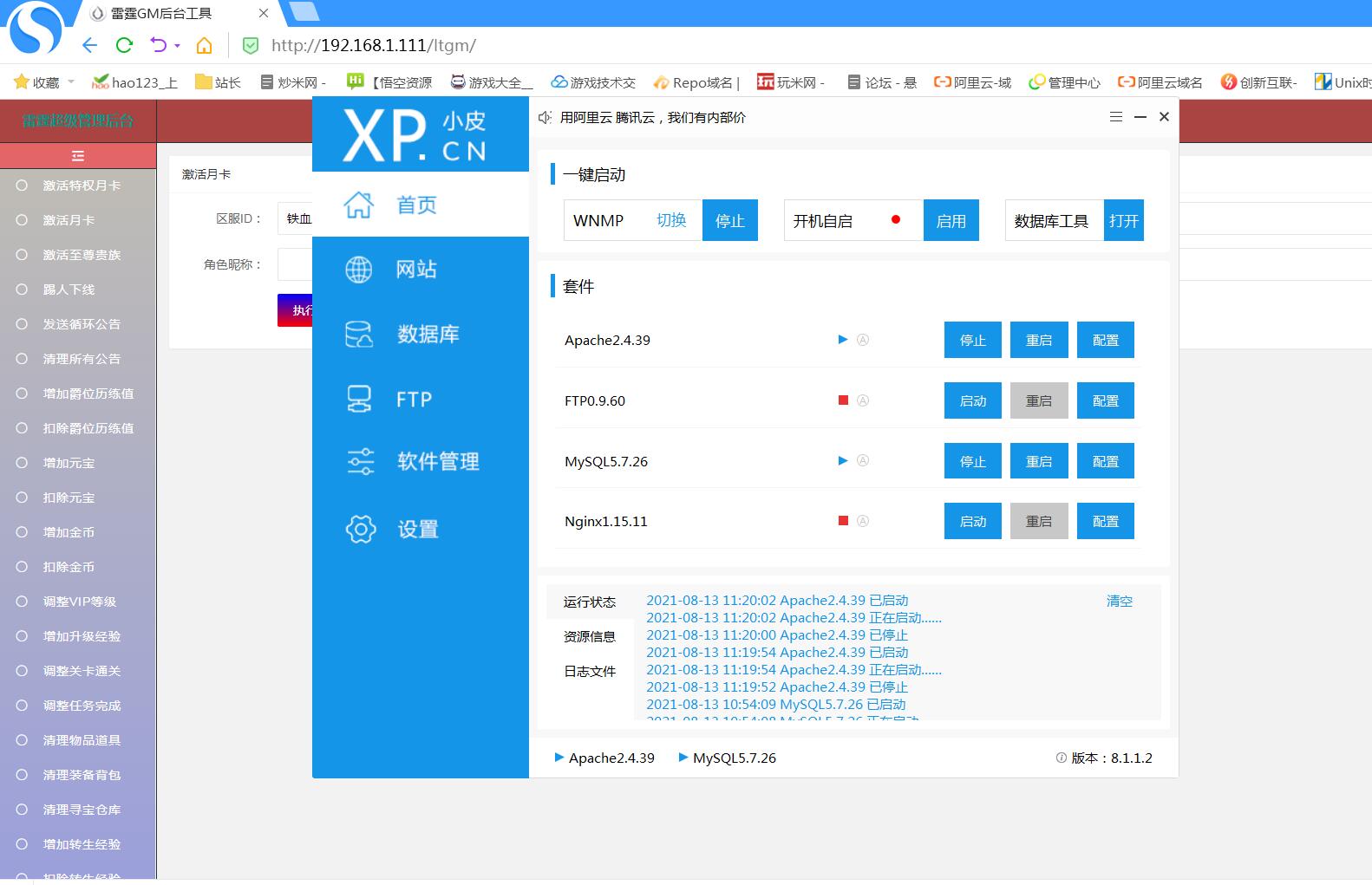1372x885 pixels.
Task: Click the browser address bar URL
Action: pos(373,45)
